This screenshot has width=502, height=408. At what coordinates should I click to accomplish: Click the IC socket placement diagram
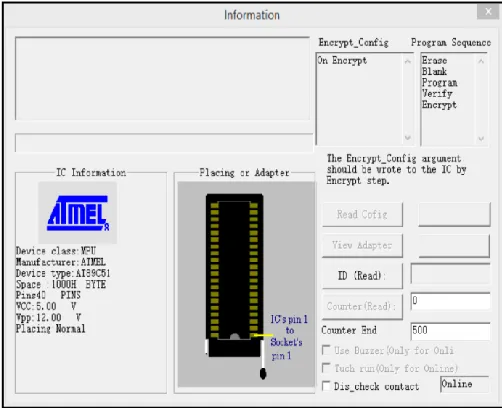246,284
